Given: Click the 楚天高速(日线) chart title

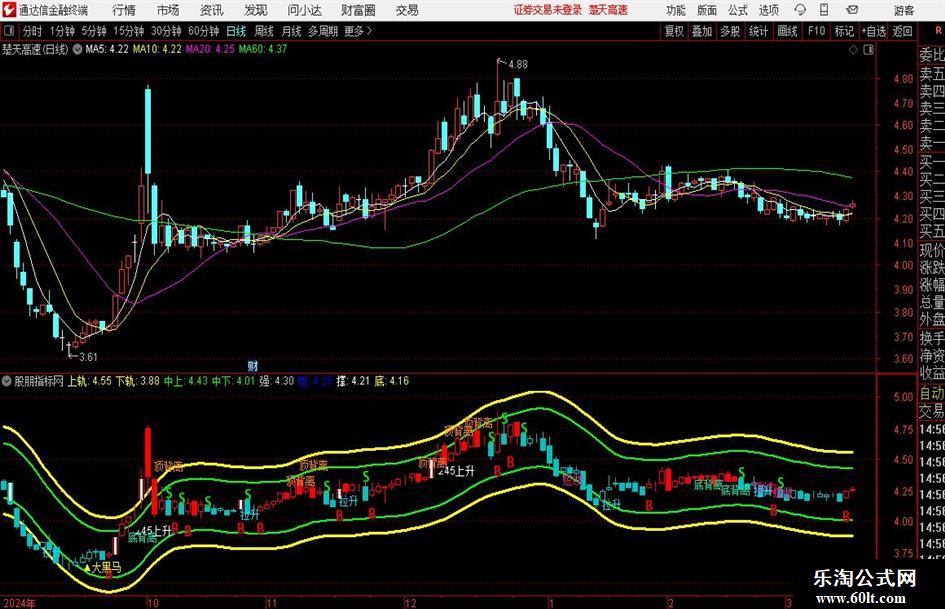Looking at the screenshot, I should coord(35,49).
